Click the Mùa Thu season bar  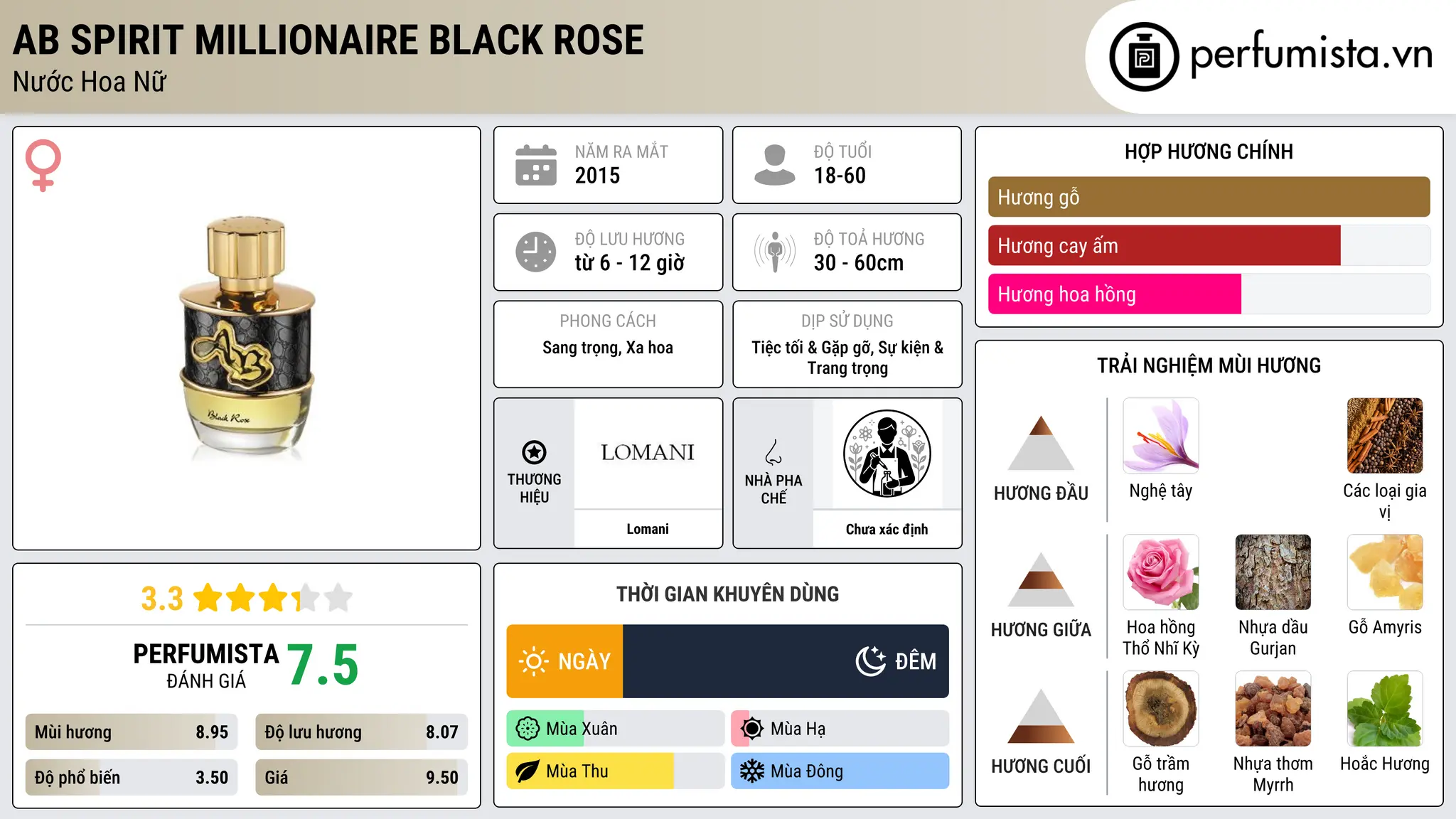[x=615, y=771]
